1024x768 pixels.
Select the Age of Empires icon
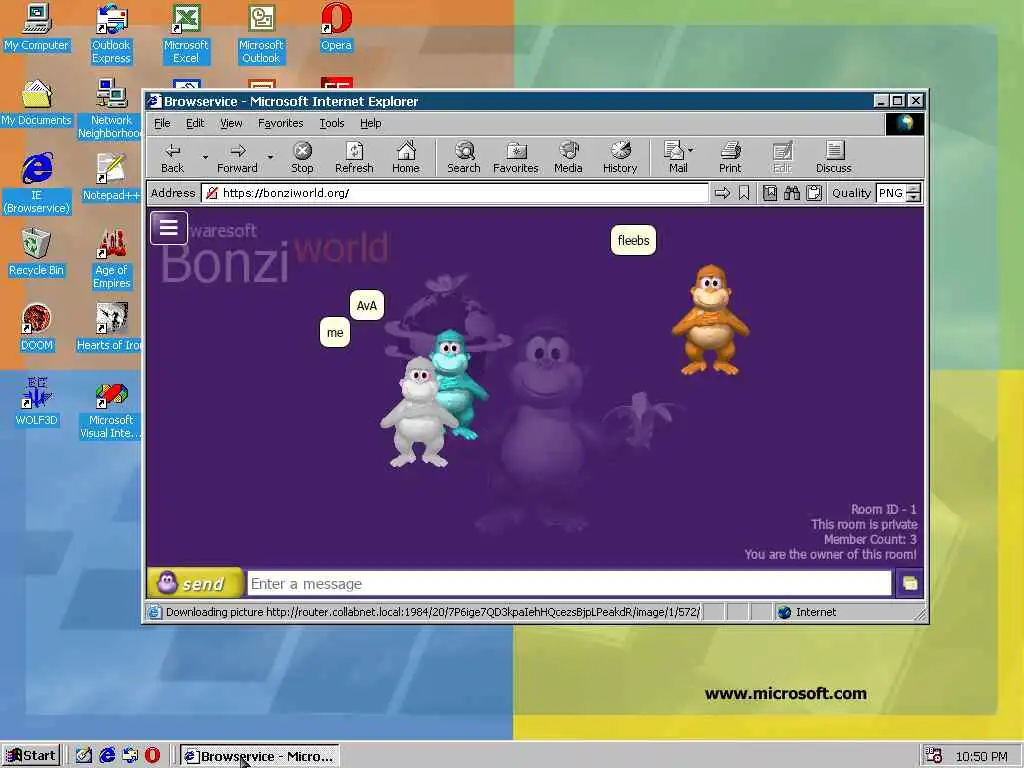pos(112,259)
